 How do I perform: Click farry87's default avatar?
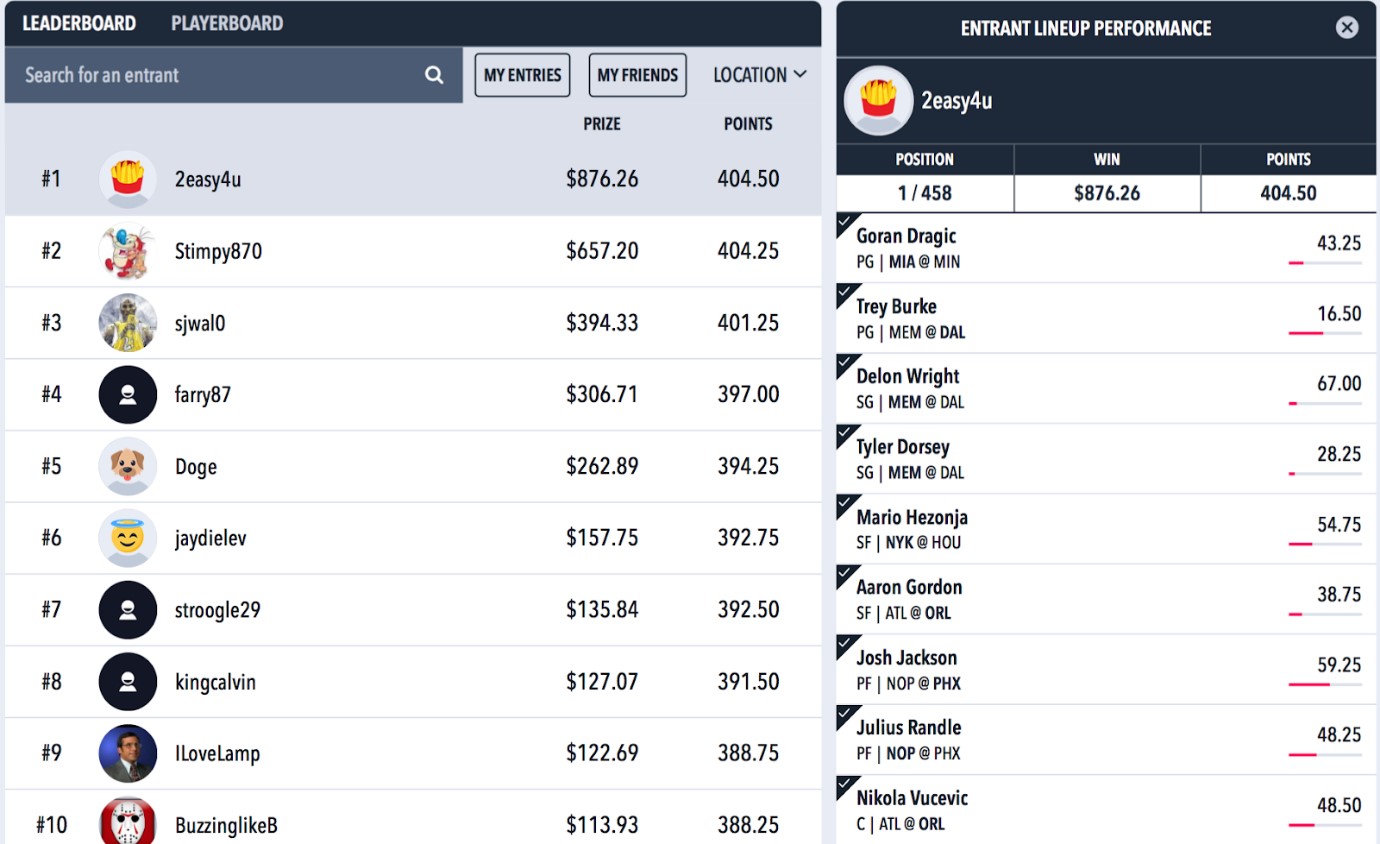point(127,395)
